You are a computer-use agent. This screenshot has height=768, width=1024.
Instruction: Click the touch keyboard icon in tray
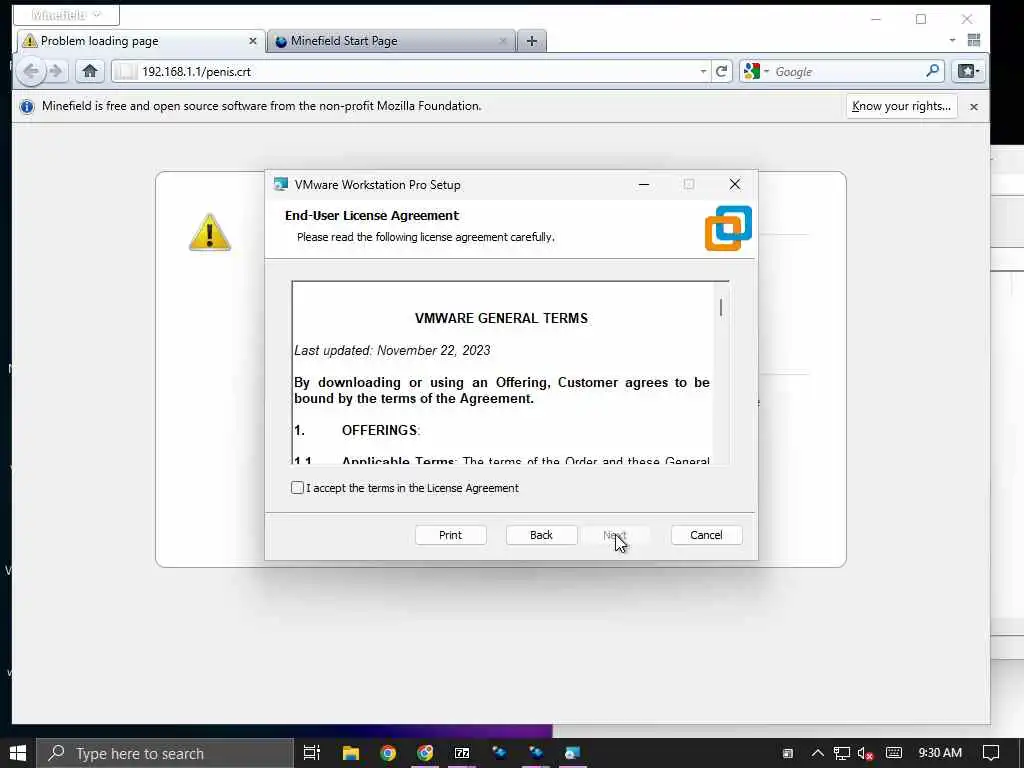(x=893, y=753)
